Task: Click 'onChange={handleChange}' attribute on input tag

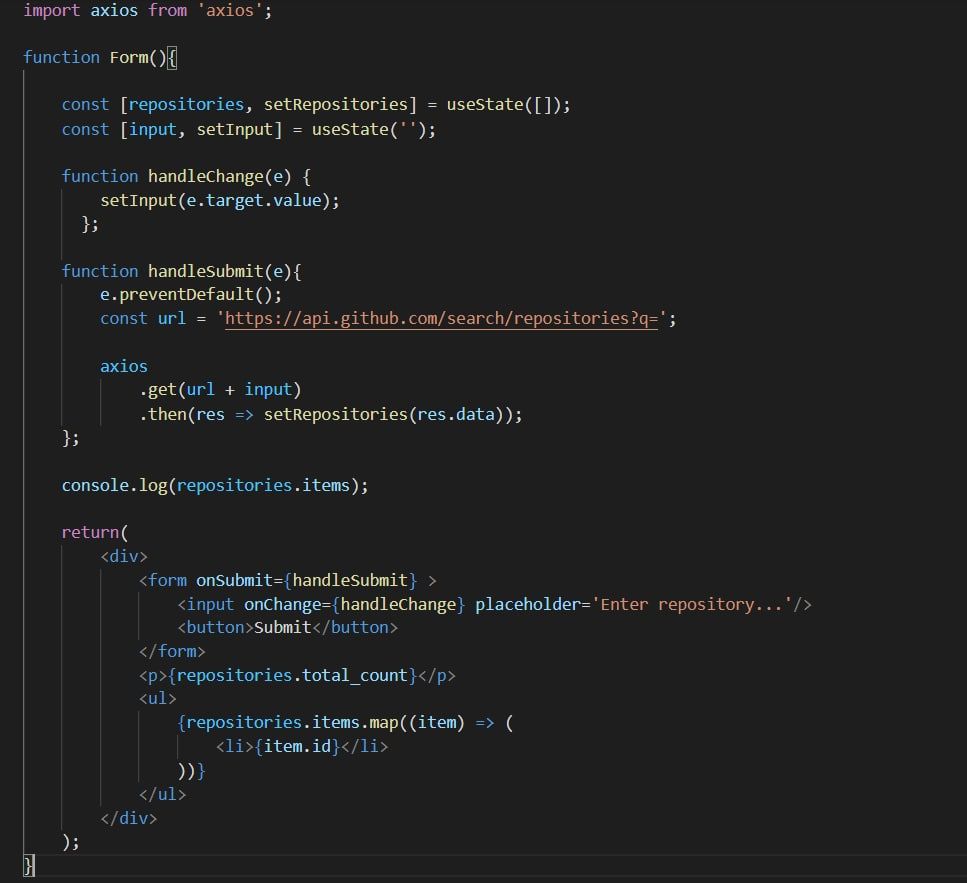Action: click(355, 604)
